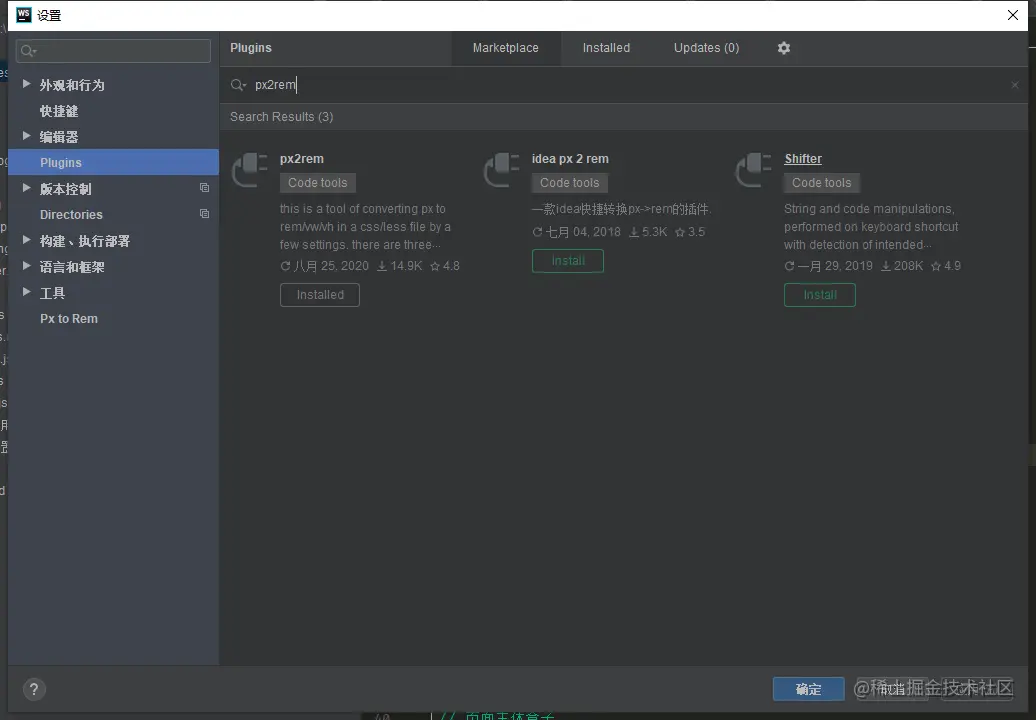The height and width of the screenshot is (720, 1036).
Task: Expand the 外观和行为 tree node
Action: [x=26, y=84]
